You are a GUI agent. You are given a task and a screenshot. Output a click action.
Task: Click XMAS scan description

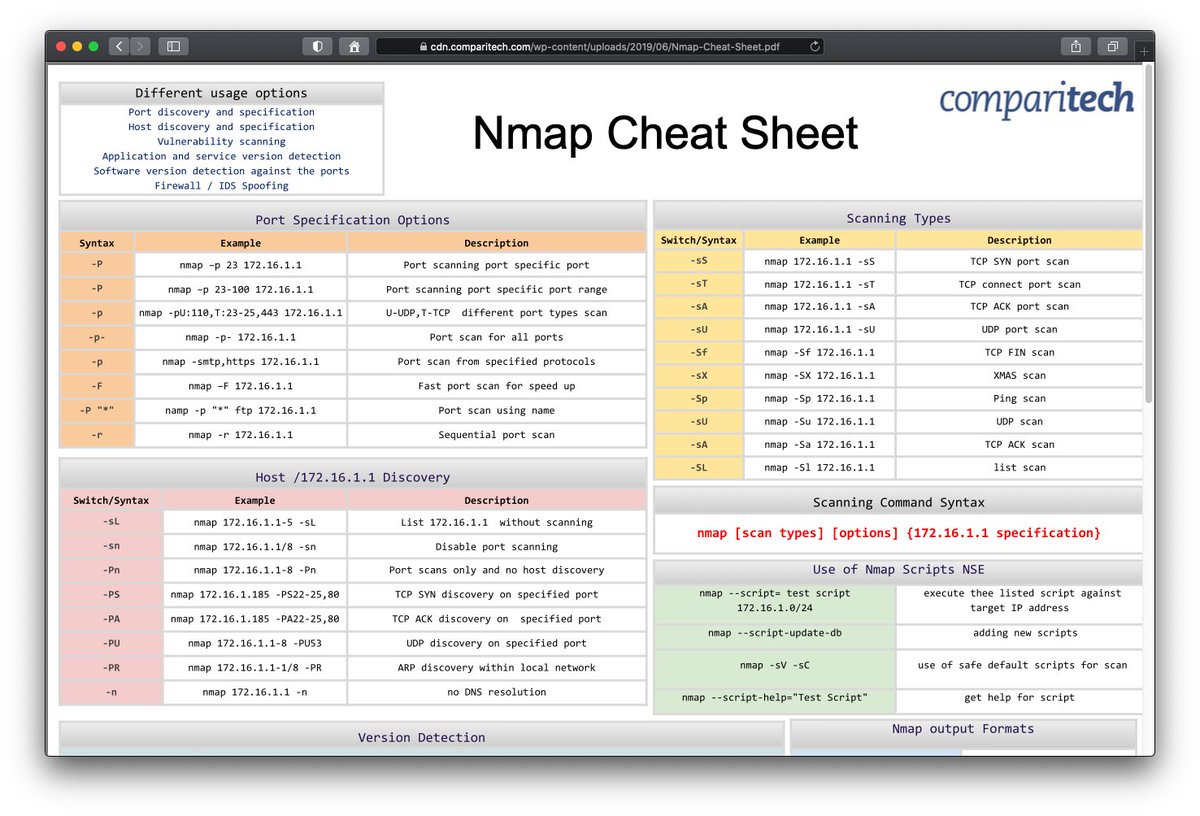pyautogui.click(x=1019, y=375)
